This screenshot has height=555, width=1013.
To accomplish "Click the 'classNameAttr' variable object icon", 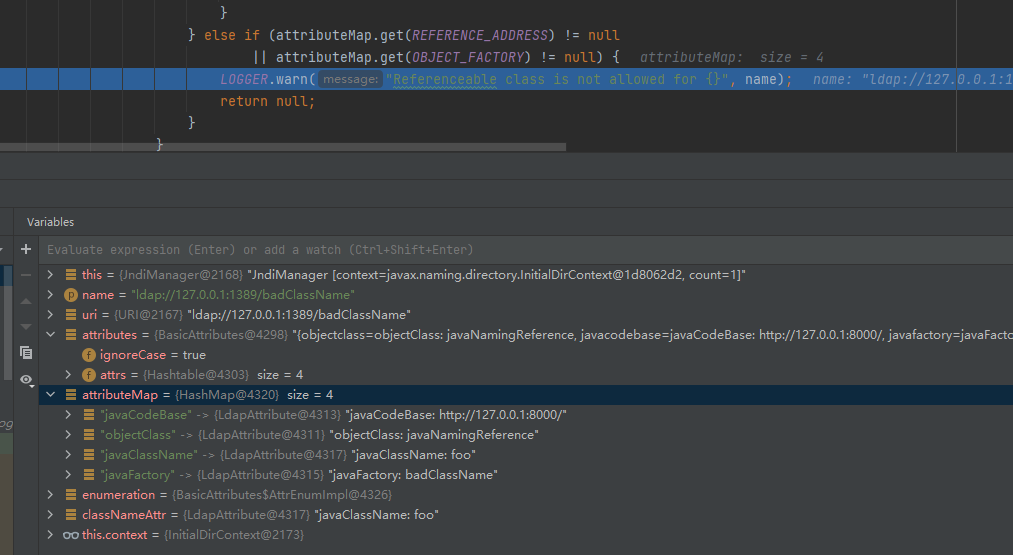I will pos(70,515).
